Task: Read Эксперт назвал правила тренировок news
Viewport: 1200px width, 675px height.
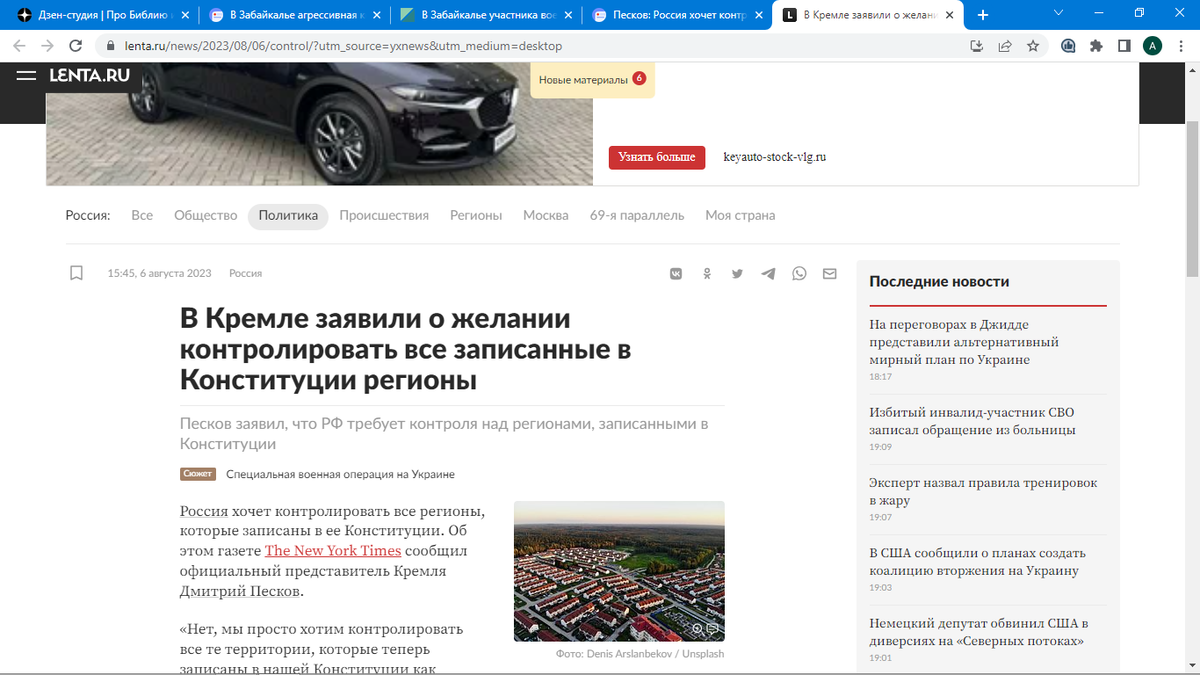Action: [x=983, y=491]
